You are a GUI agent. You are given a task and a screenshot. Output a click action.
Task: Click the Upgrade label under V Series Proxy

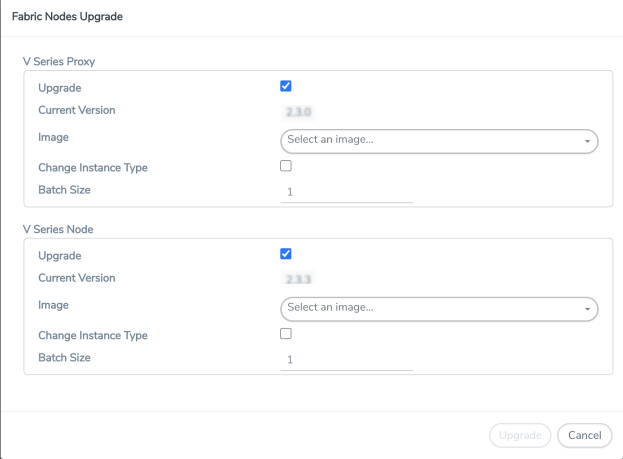pos(60,88)
